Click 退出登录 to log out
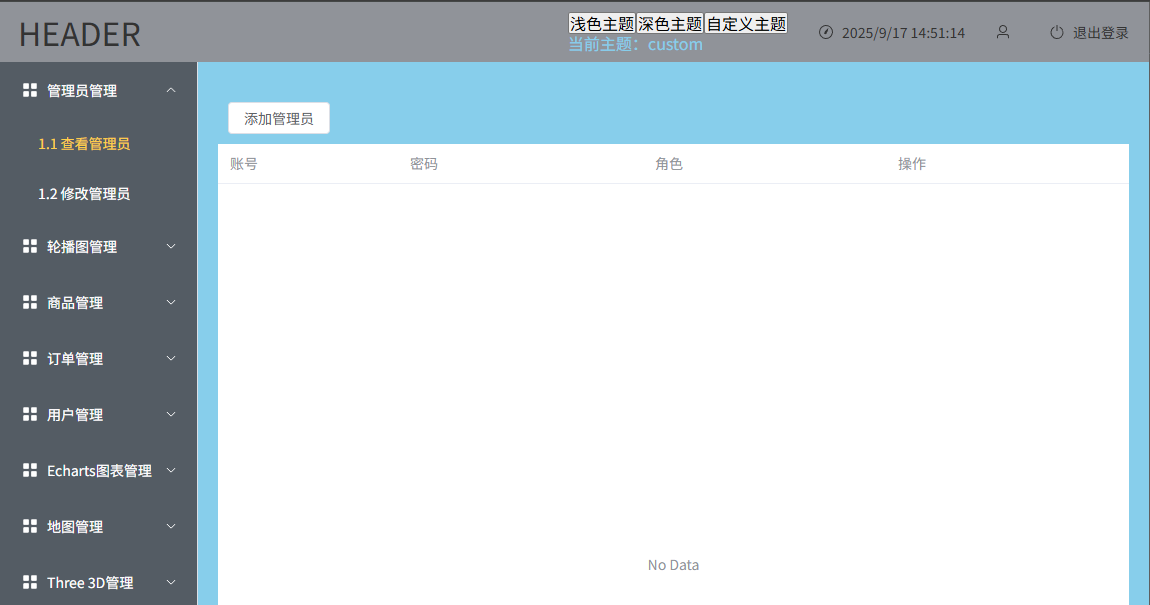 [1101, 33]
